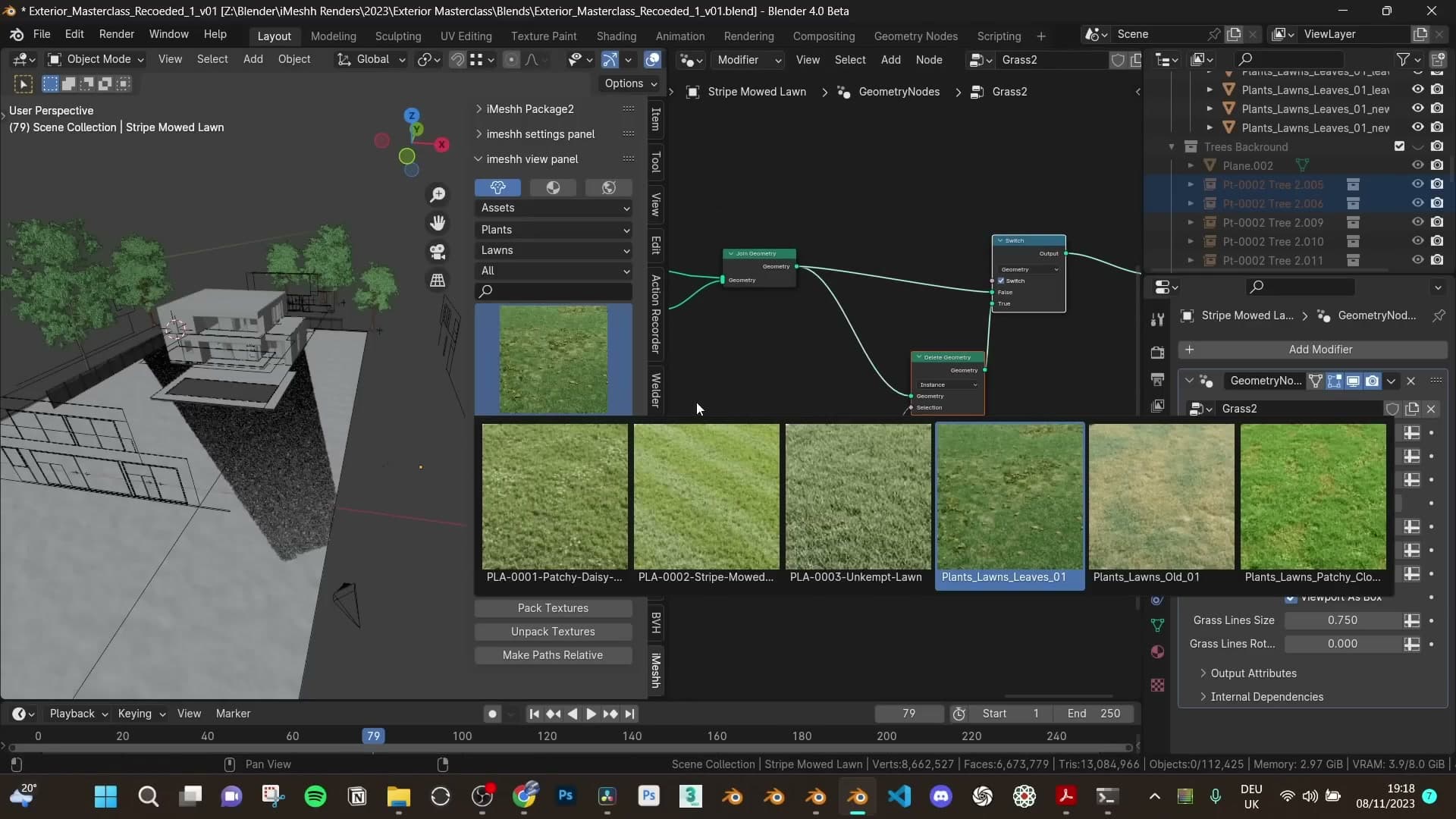This screenshot has height=819, width=1456.
Task: Click the select box tool icon
Action: tap(50, 83)
